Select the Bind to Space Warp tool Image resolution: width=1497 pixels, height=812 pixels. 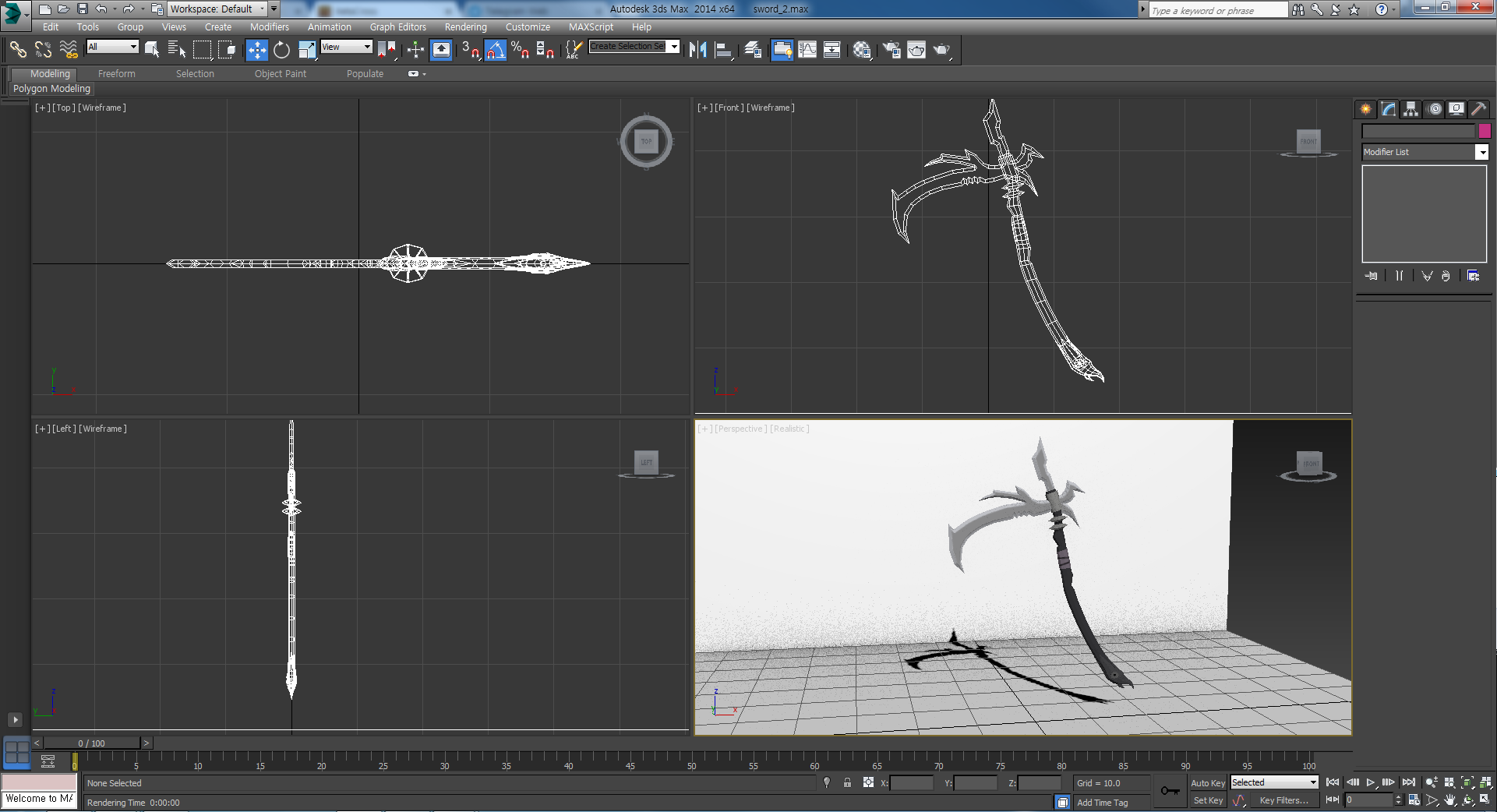[69, 50]
